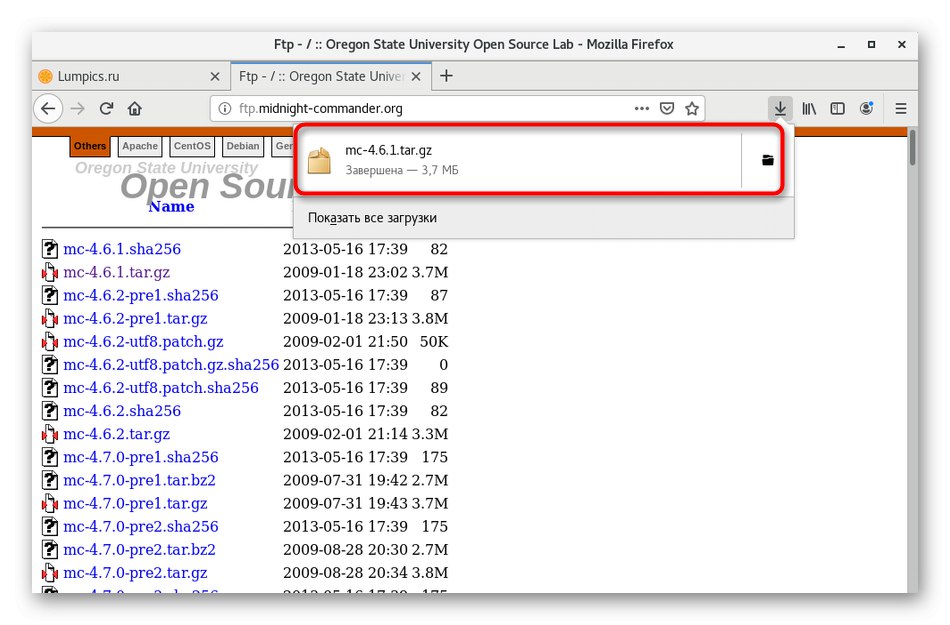
Task: Download mc-4.6.2-utf8.patch.gz
Action: 143,342
